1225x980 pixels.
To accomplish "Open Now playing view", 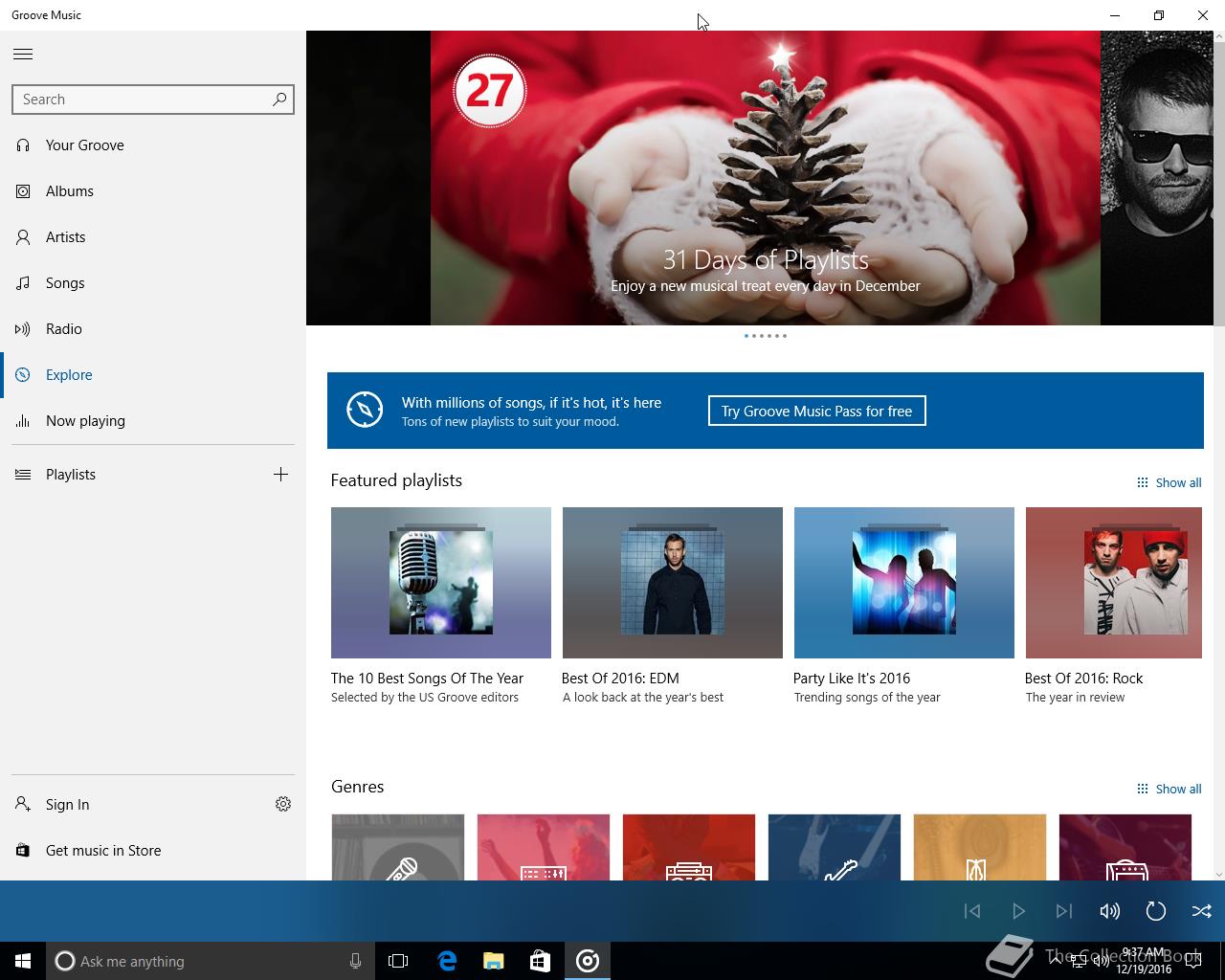I will coord(153,421).
